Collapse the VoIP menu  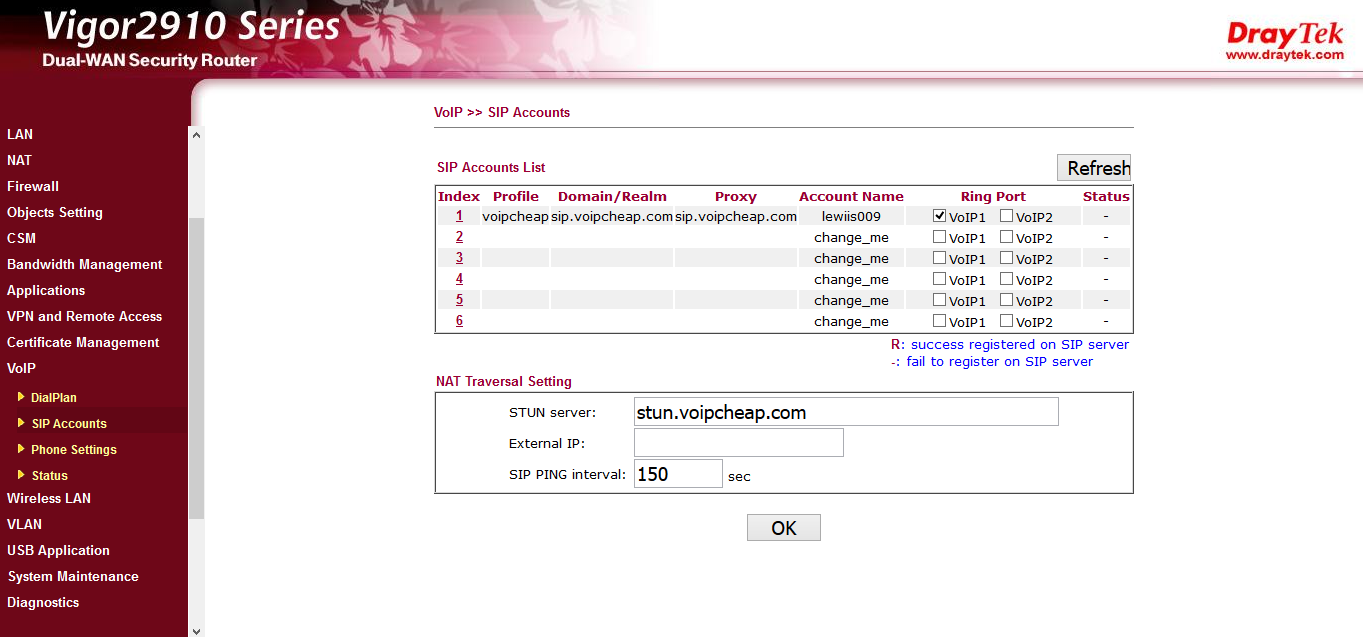[x=21, y=368]
